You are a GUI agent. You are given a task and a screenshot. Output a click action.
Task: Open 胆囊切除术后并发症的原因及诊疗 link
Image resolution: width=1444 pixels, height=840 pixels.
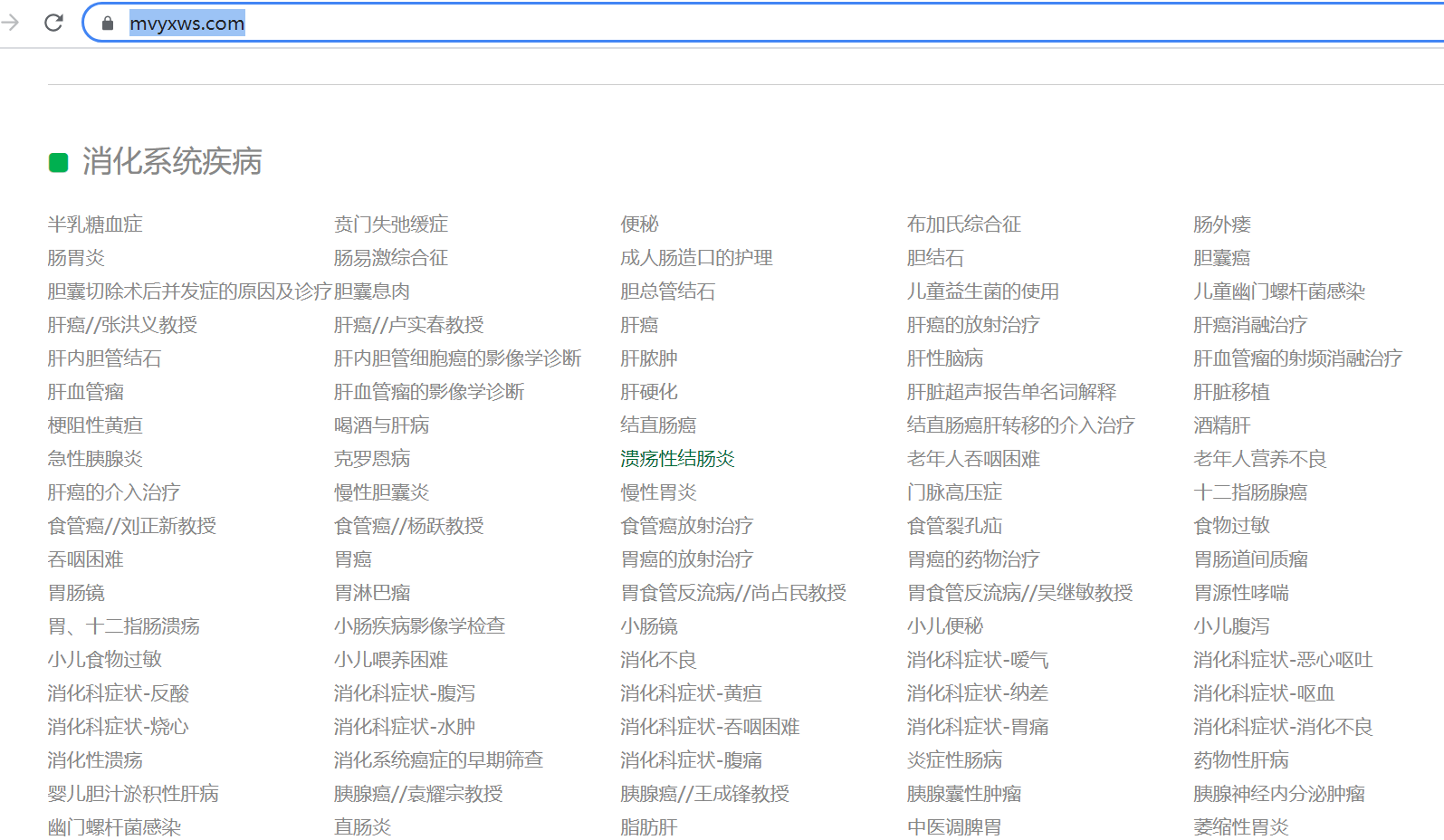[189, 291]
